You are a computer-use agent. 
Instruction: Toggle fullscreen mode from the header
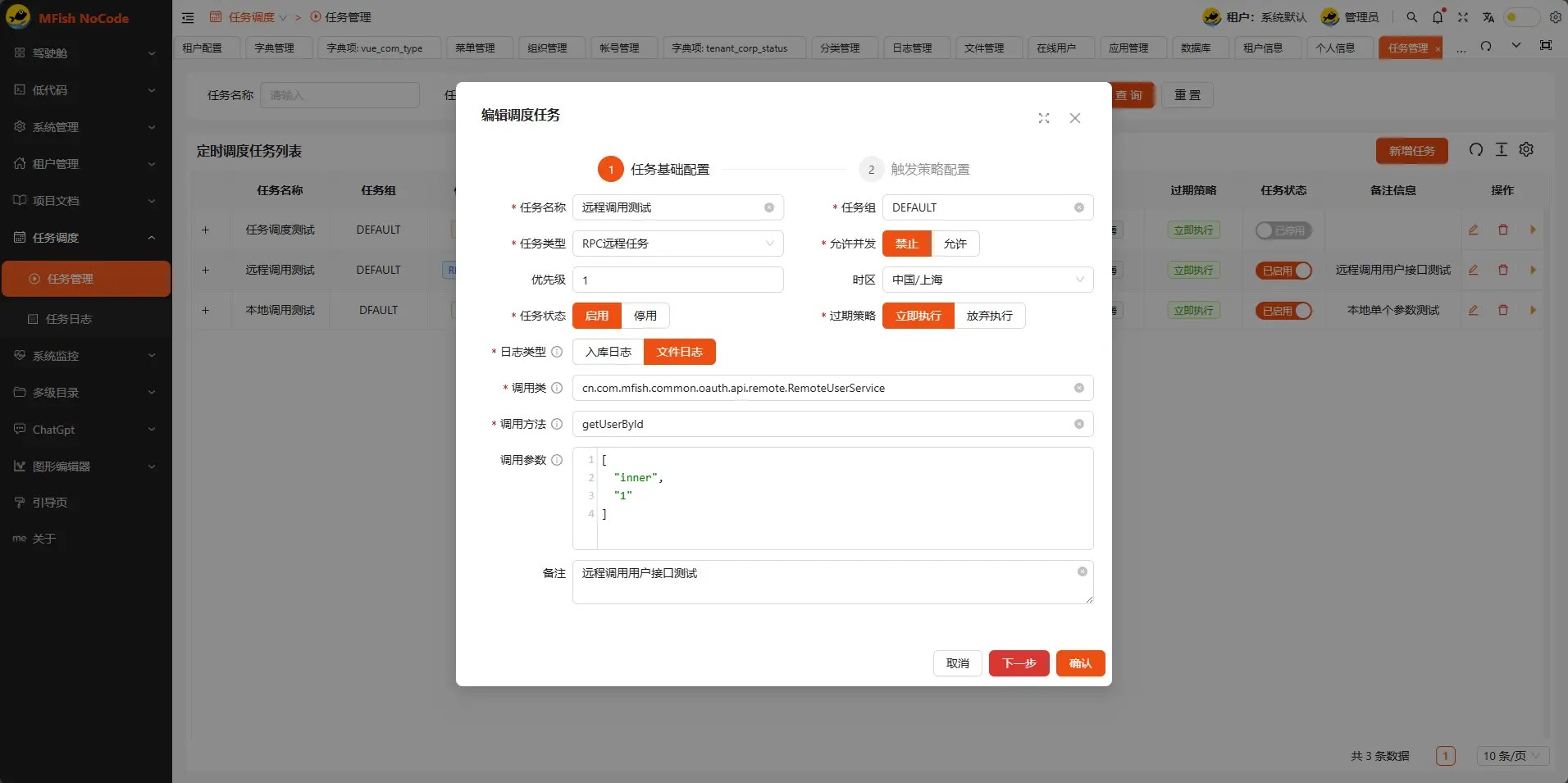click(x=1462, y=17)
